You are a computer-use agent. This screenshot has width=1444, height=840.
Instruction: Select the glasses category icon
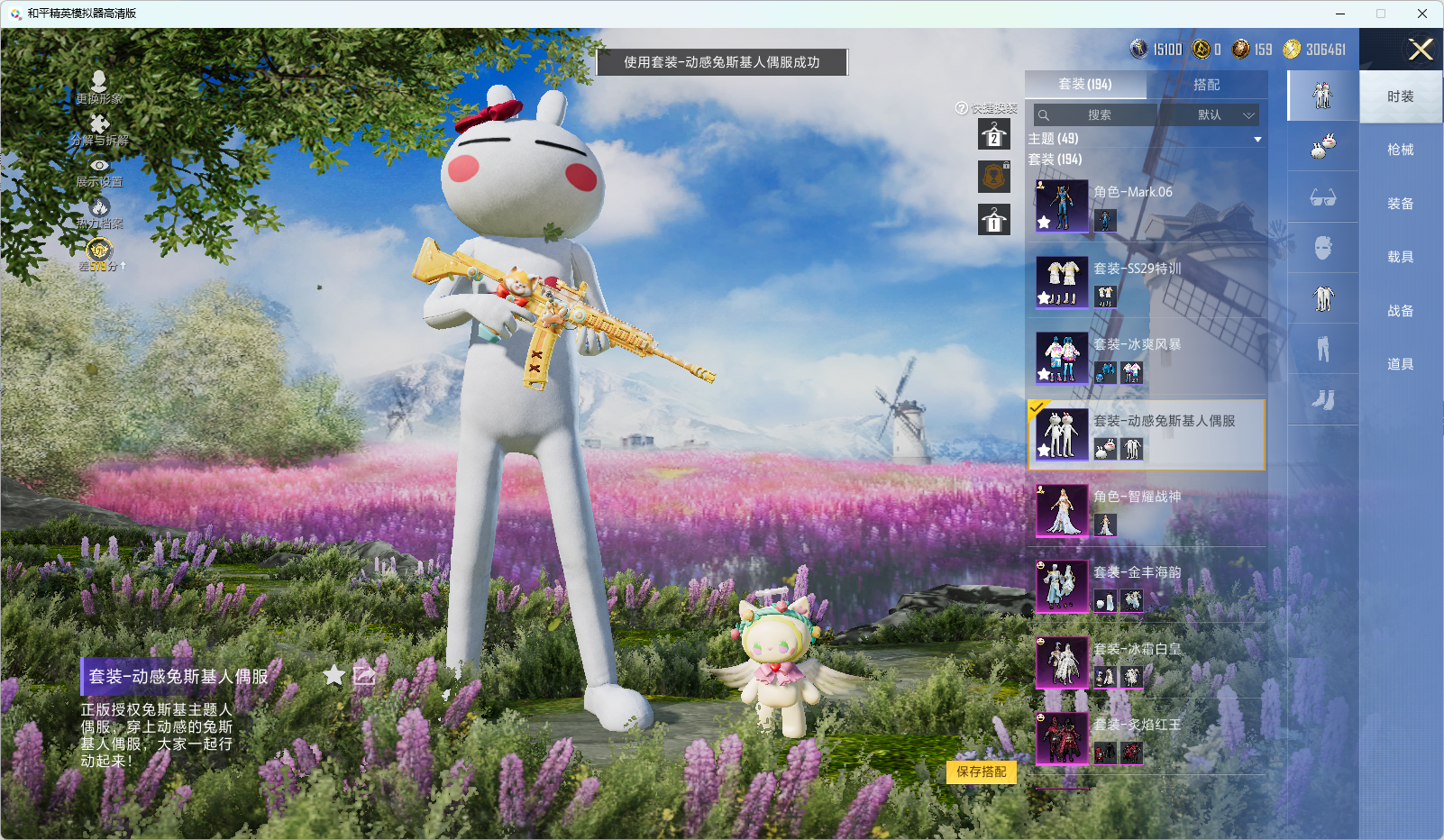[1322, 197]
